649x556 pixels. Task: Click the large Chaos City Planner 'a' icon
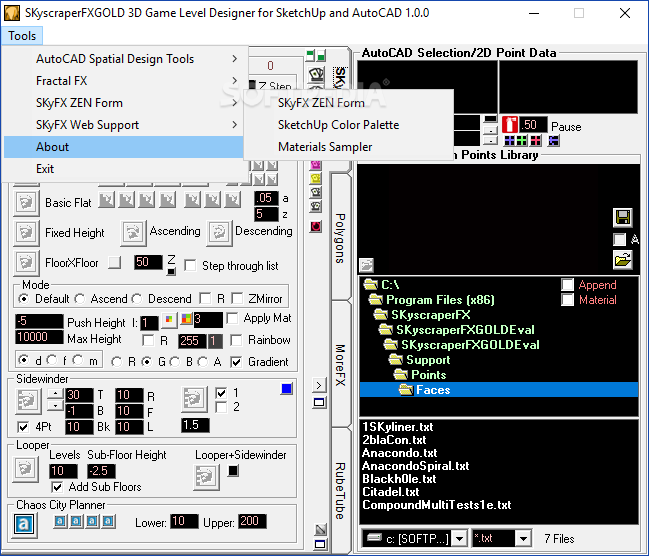(24, 525)
